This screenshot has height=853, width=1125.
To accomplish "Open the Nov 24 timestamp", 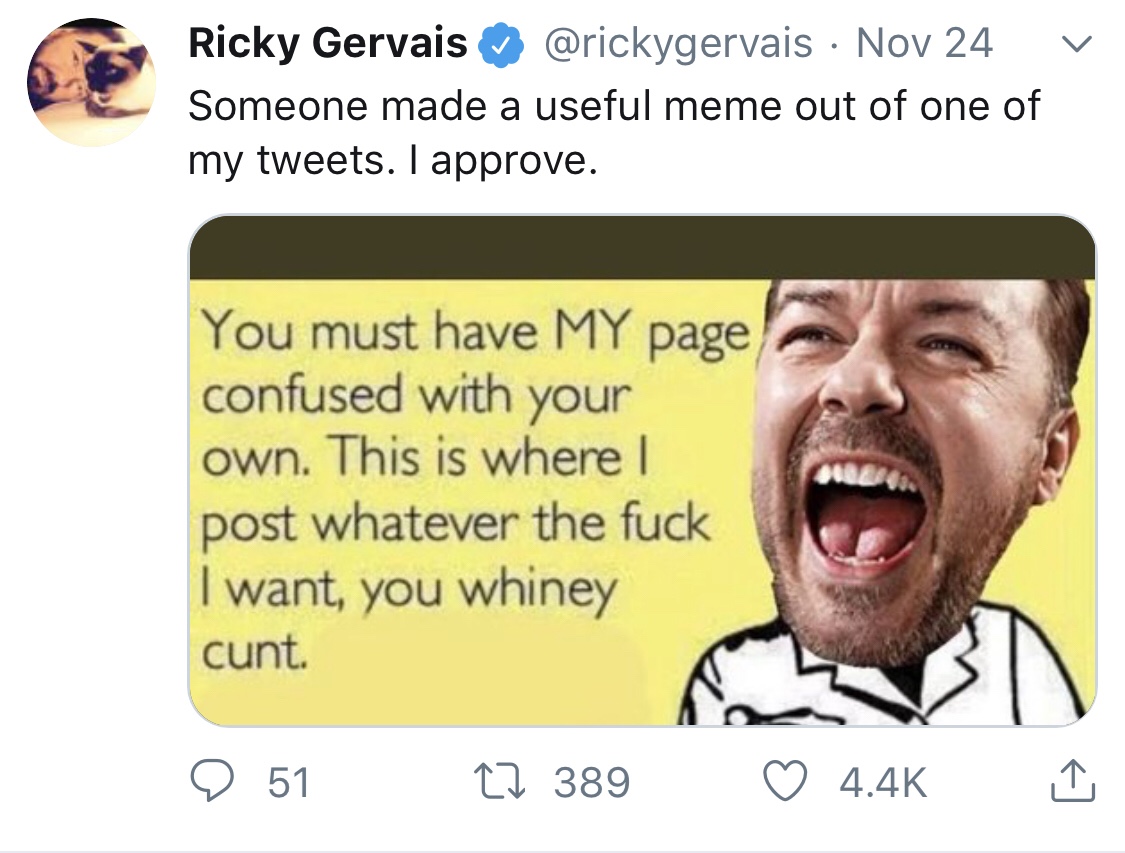I will pos(925,44).
